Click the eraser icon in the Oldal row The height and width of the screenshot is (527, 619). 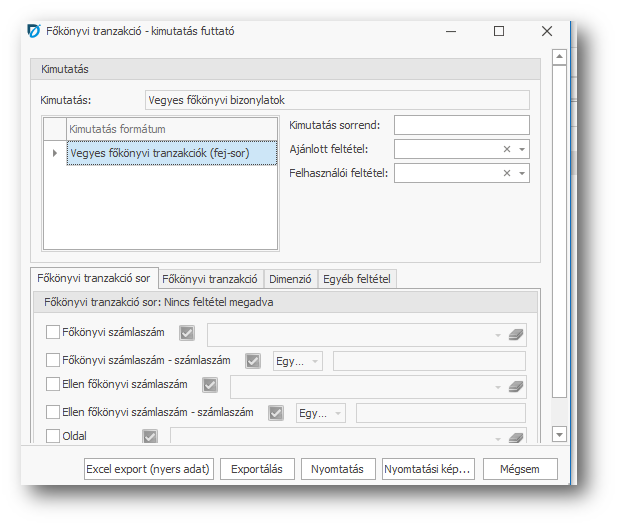(516, 437)
